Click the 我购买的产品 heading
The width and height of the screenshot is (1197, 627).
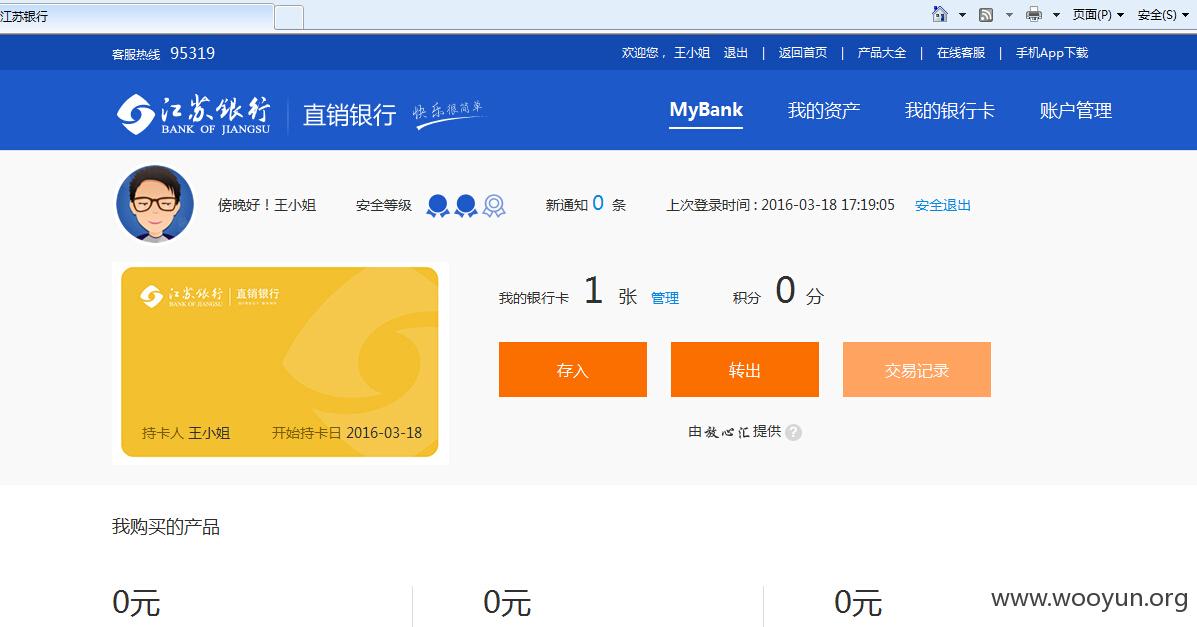(166, 526)
